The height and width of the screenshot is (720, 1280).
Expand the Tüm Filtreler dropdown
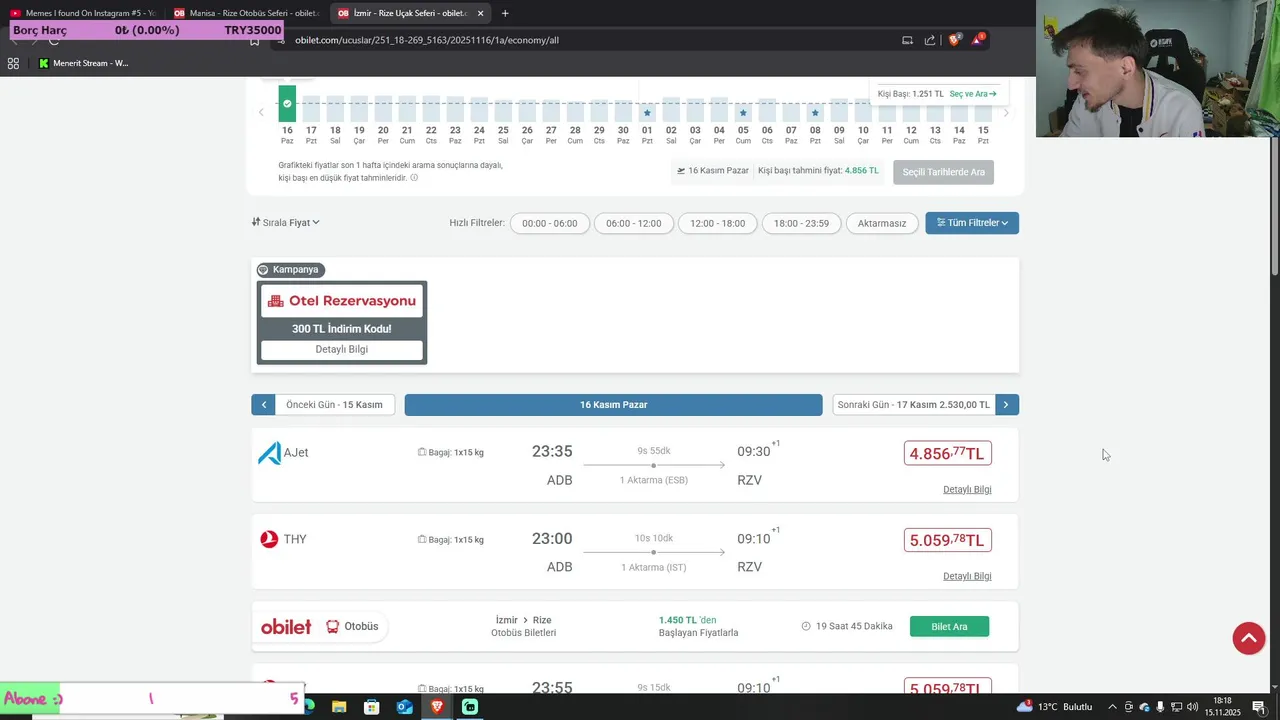[x=972, y=223]
